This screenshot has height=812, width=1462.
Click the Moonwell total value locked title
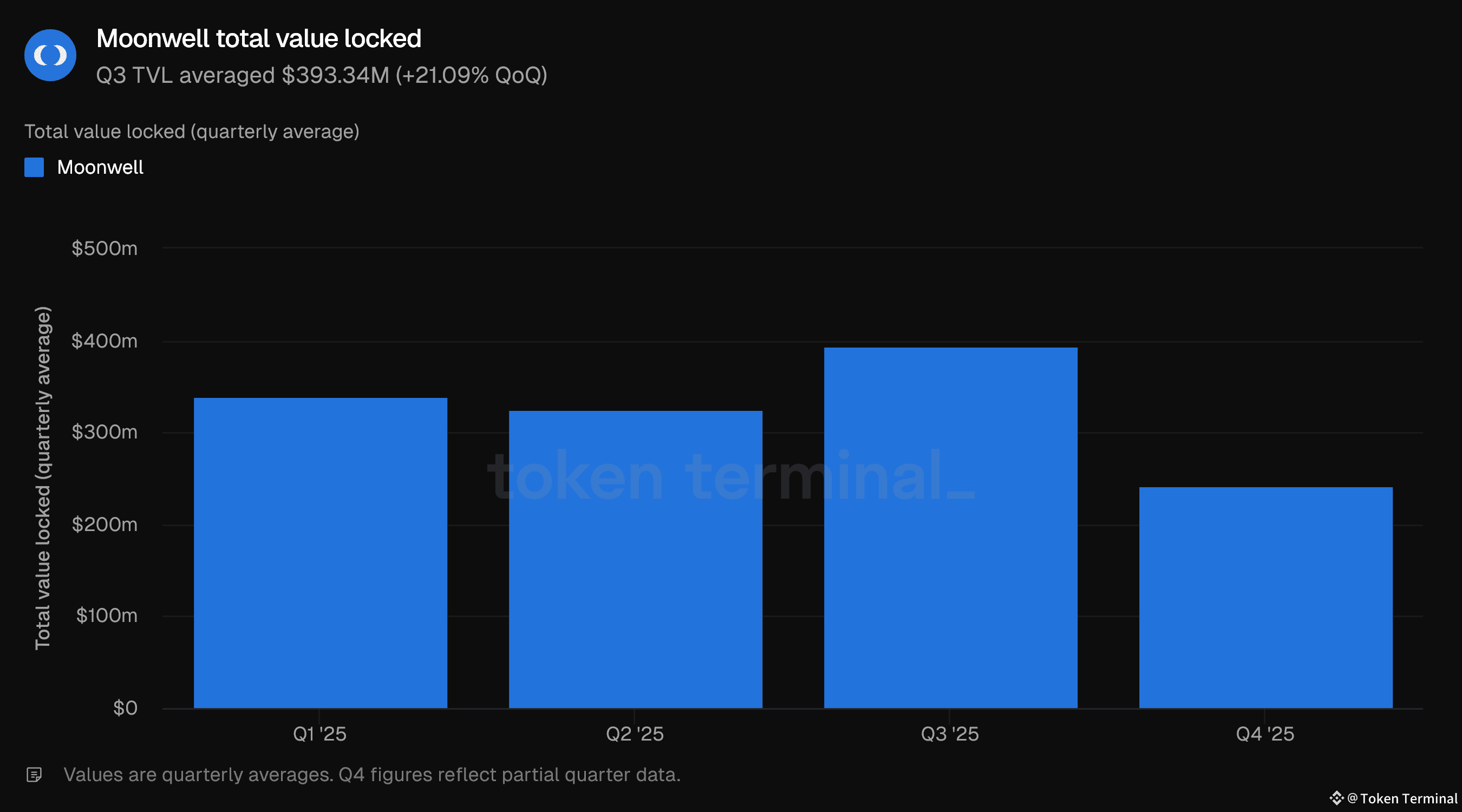click(259, 38)
